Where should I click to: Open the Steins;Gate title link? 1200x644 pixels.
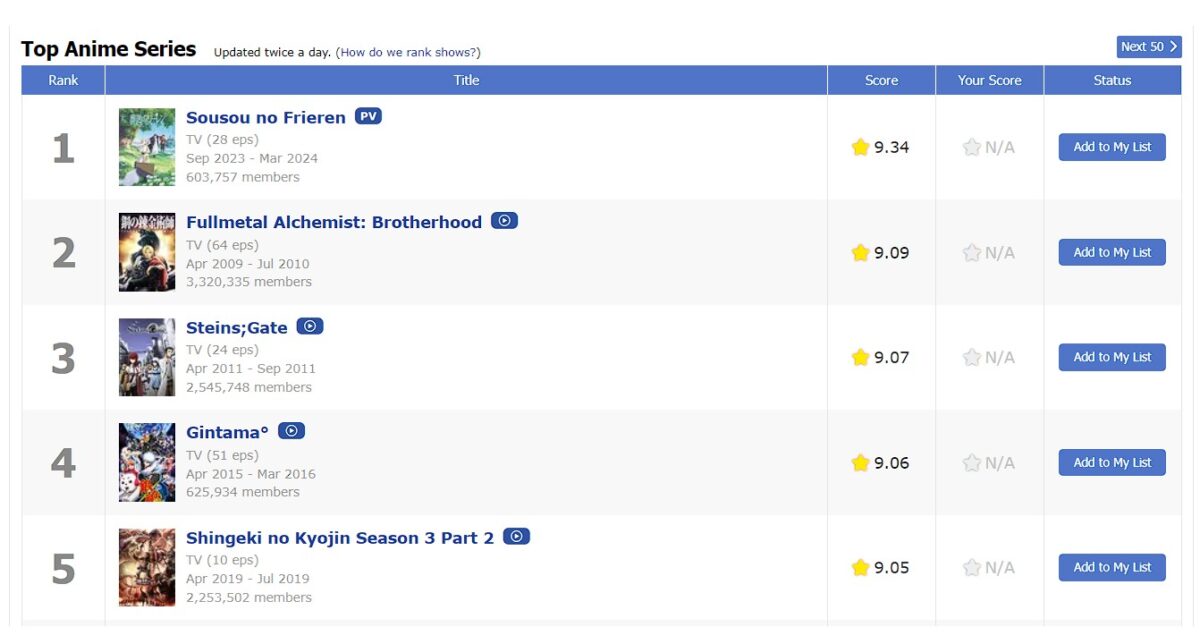click(x=237, y=327)
